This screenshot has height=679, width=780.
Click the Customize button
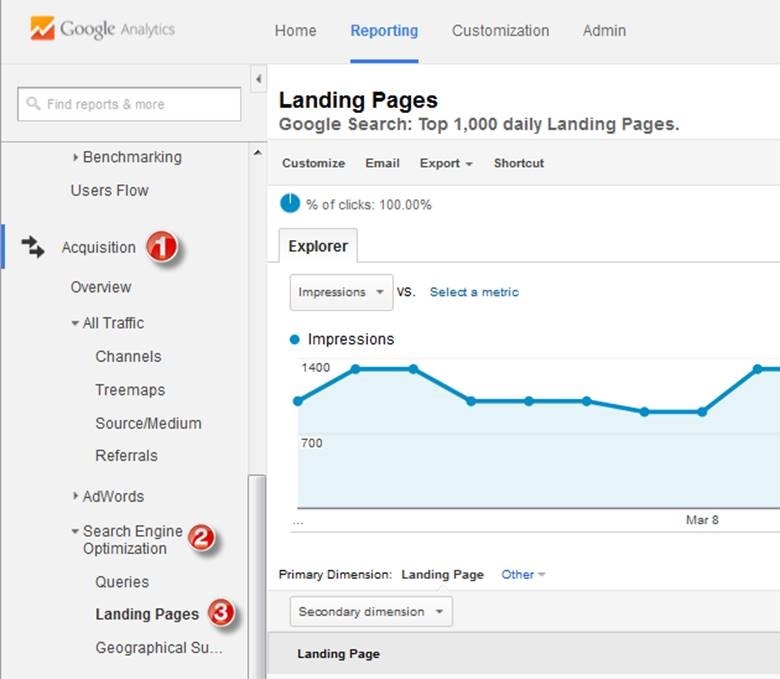[x=313, y=163]
